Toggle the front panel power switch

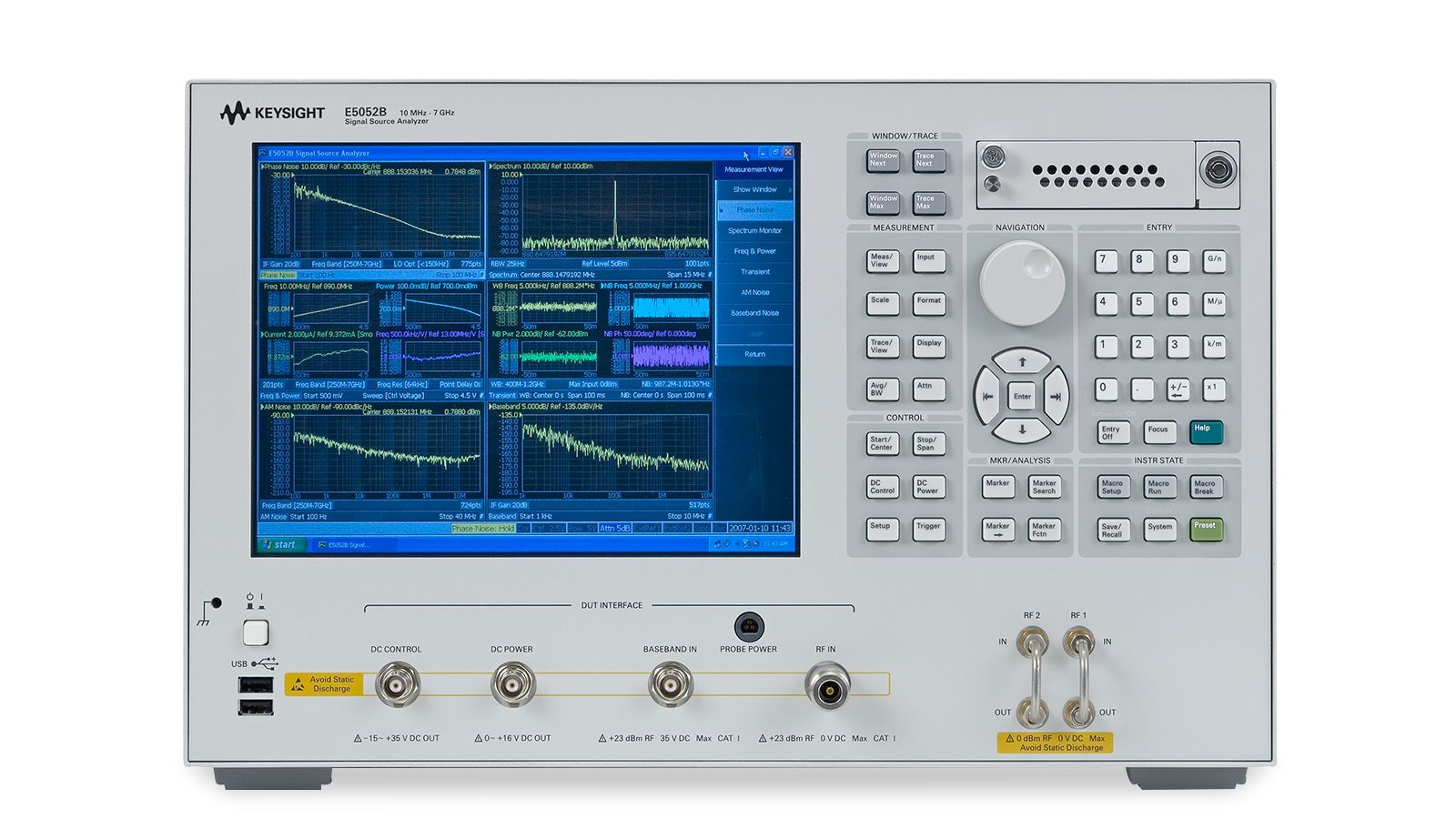pos(256,632)
